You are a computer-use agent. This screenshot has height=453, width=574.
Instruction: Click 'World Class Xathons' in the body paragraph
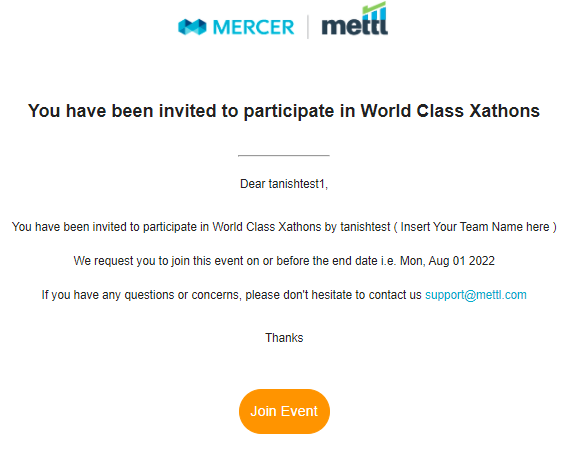(x=266, y=227)
